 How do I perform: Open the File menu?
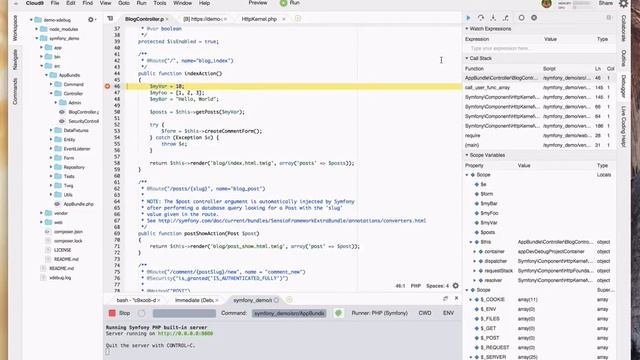pos(55,3)
